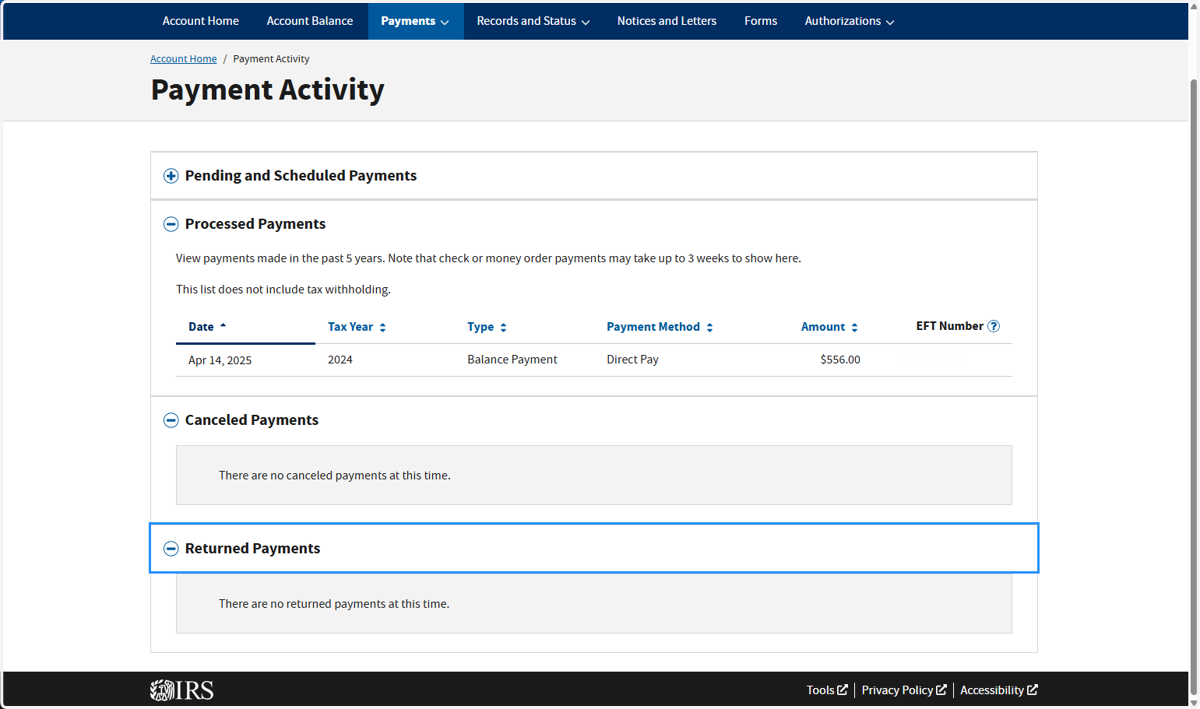Click the EFT Number help question-mark icon
1200x709 pixels.
tap(993, 326)
